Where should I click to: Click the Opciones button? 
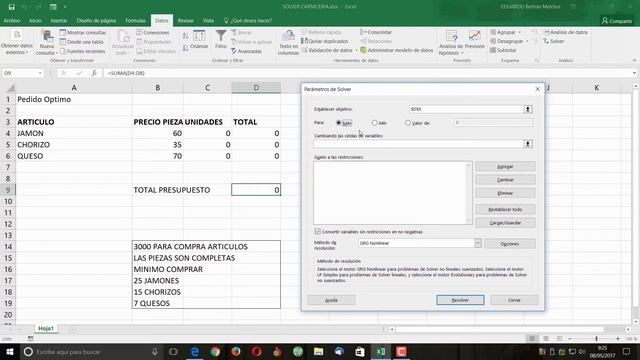[510, 244]
